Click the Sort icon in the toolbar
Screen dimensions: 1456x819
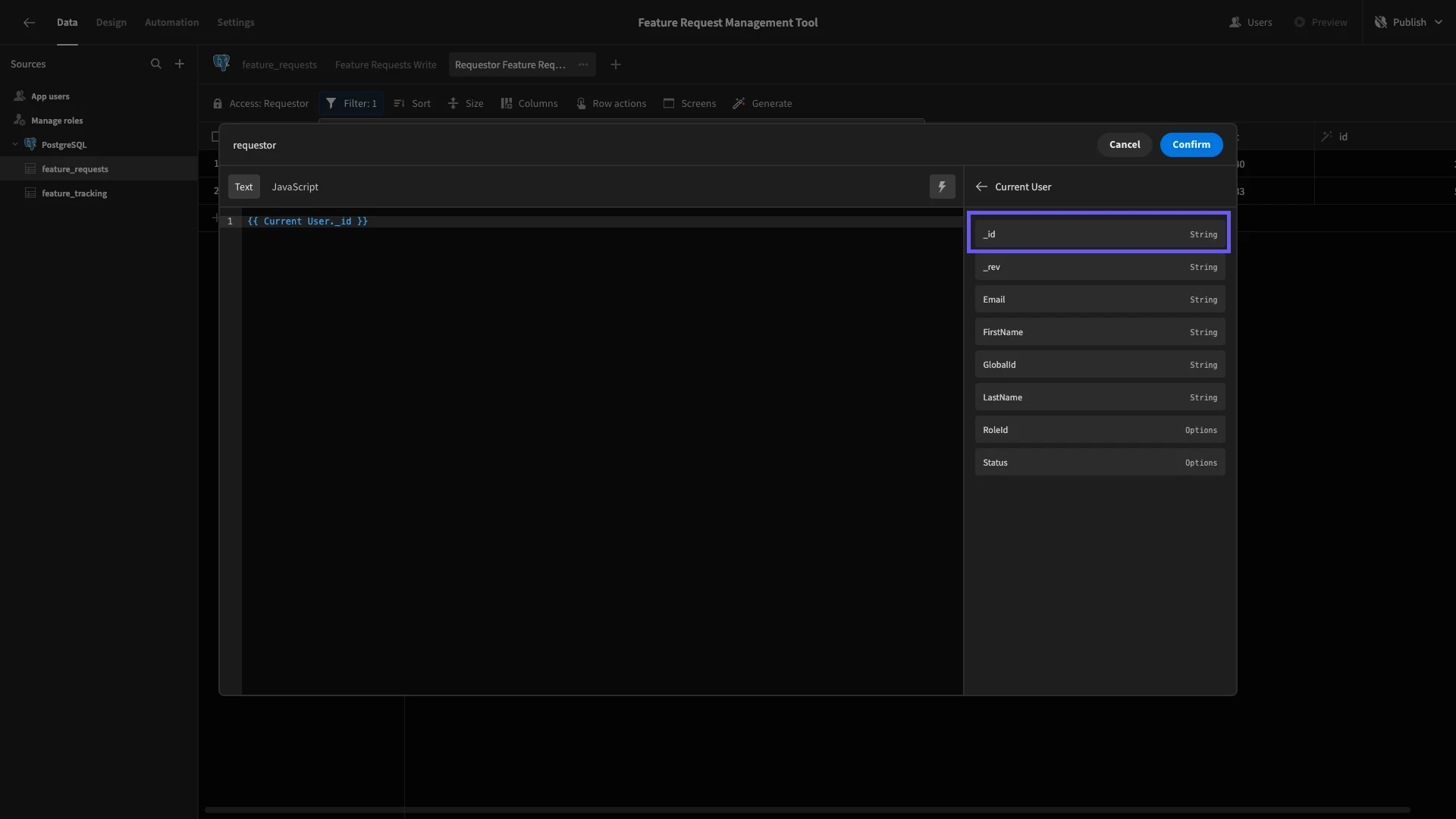[399, 104]
